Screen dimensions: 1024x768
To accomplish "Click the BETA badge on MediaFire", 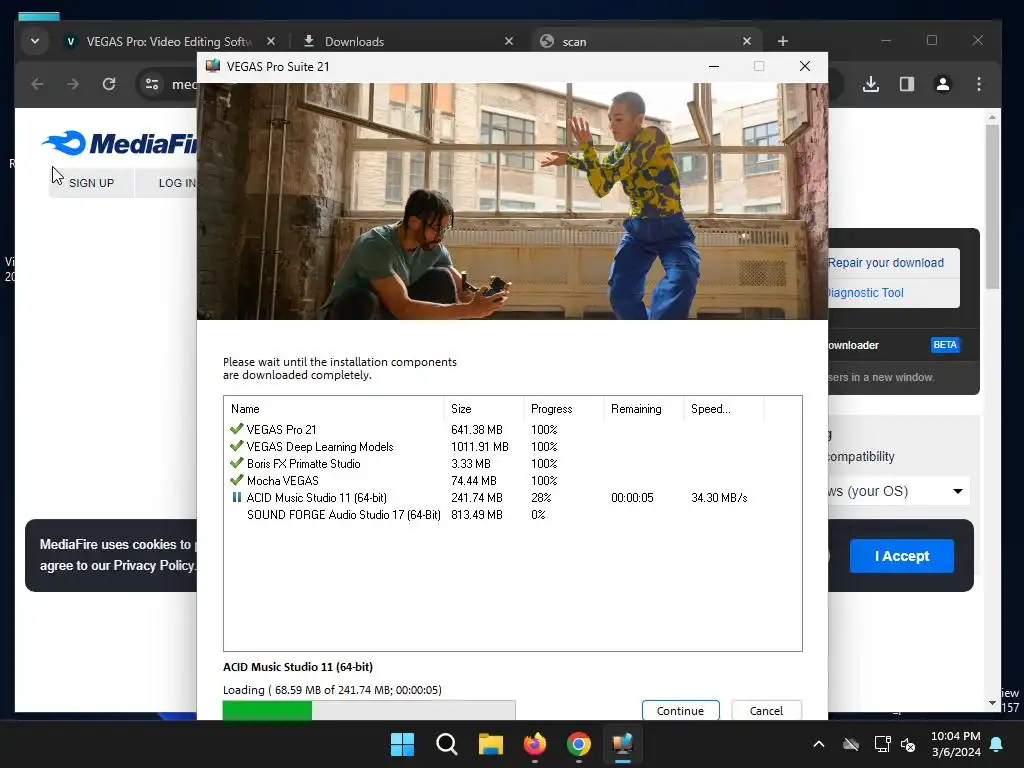I will click(x=945, y=345).
